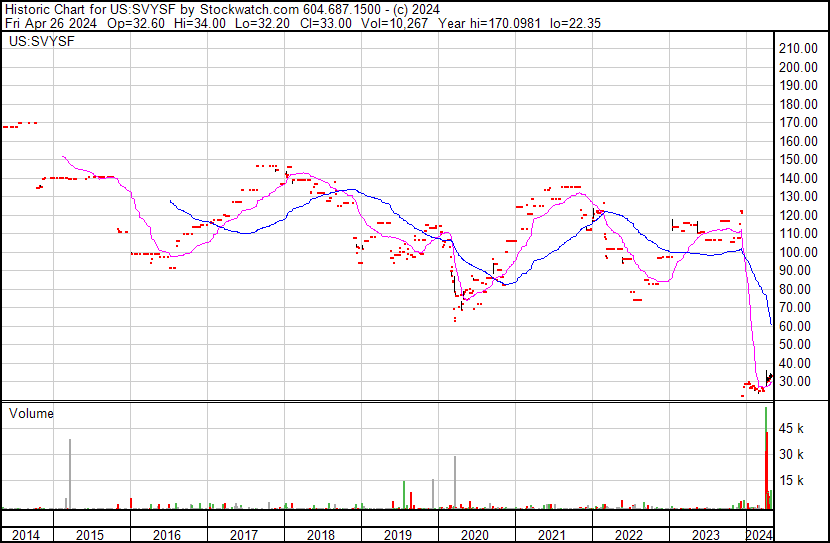Click the 2023 year label on timeline
Viewport: 830px width, 543px height.
point(706,535)
